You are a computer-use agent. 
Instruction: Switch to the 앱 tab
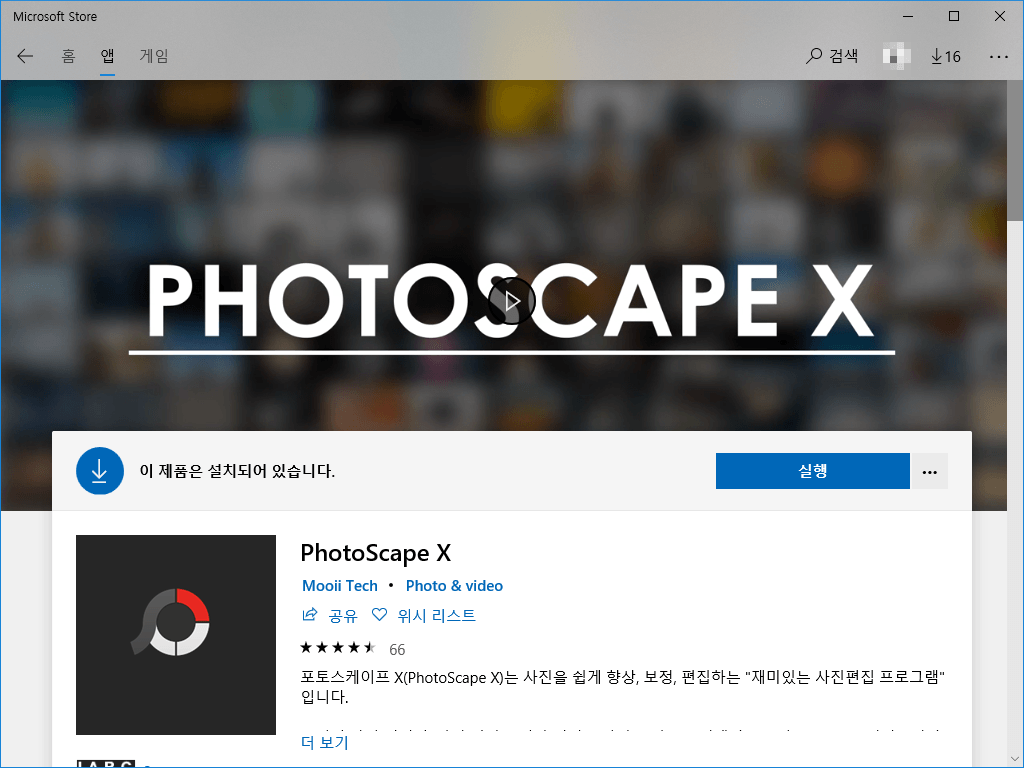click(108, 56)
